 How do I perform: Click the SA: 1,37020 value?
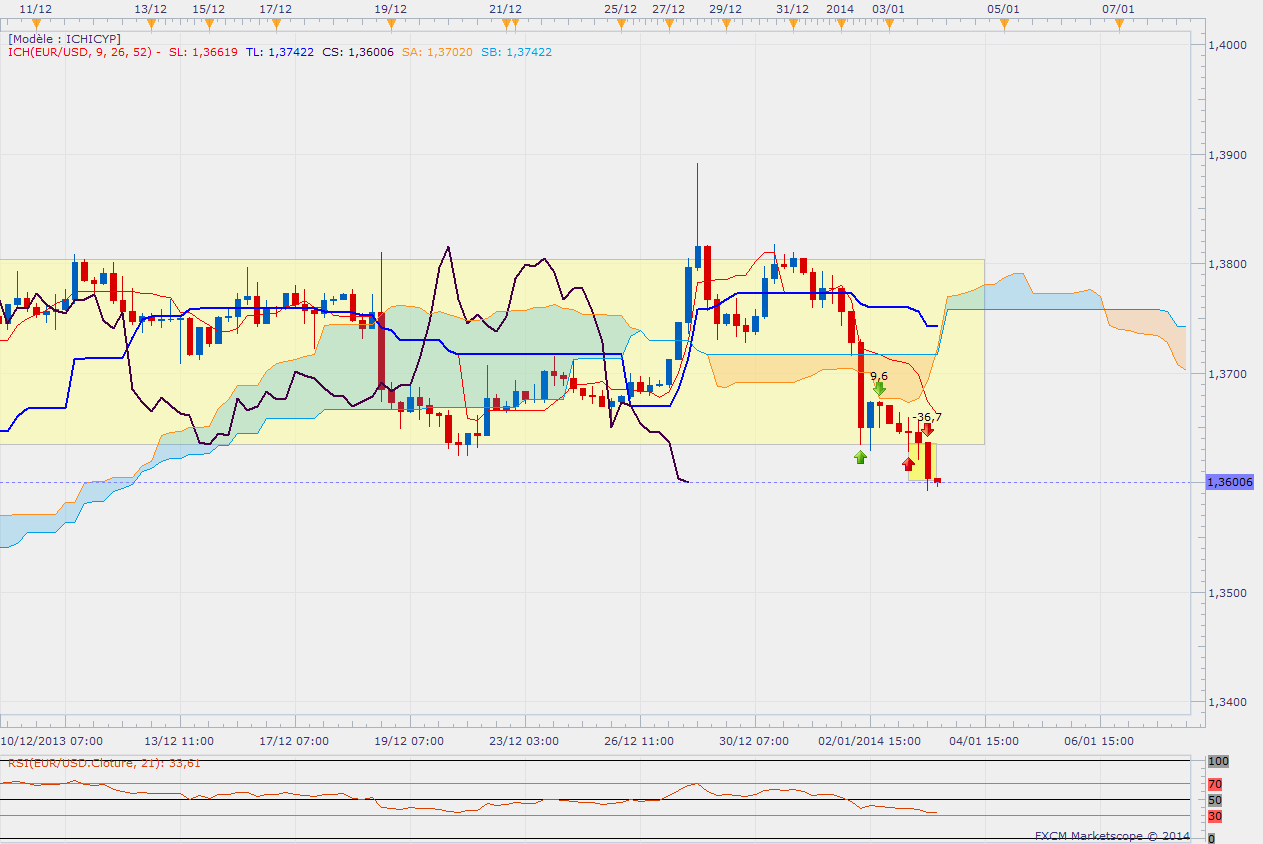[436, 52]
